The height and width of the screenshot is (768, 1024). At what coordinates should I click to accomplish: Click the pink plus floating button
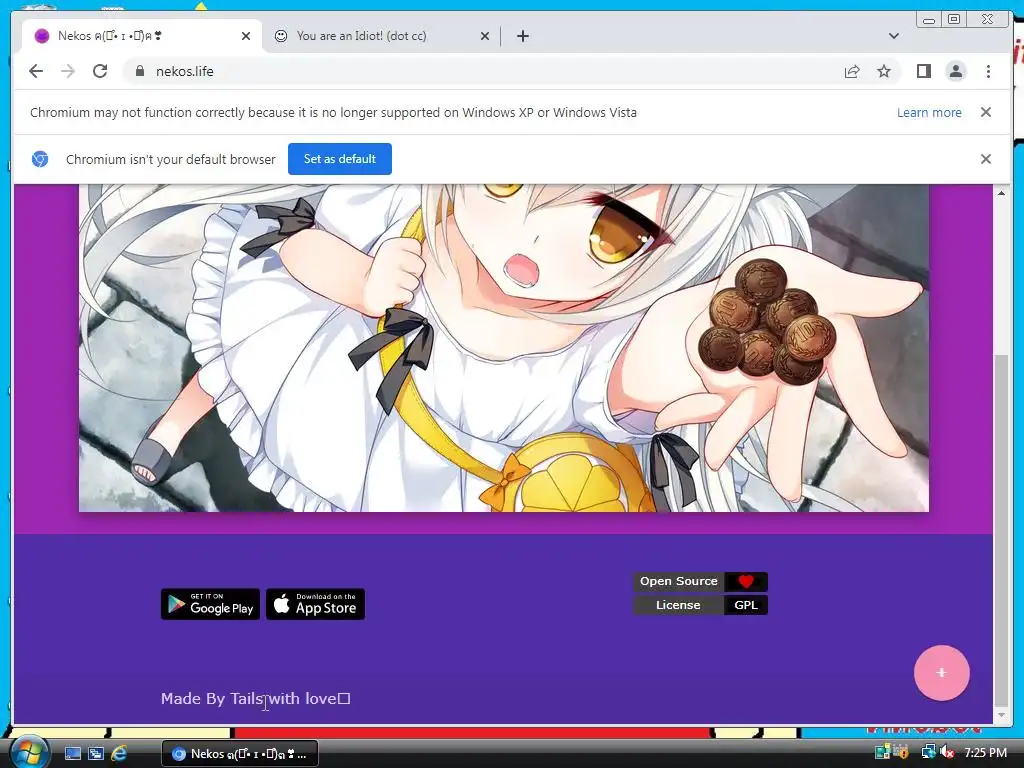click(x=941, y=673)
